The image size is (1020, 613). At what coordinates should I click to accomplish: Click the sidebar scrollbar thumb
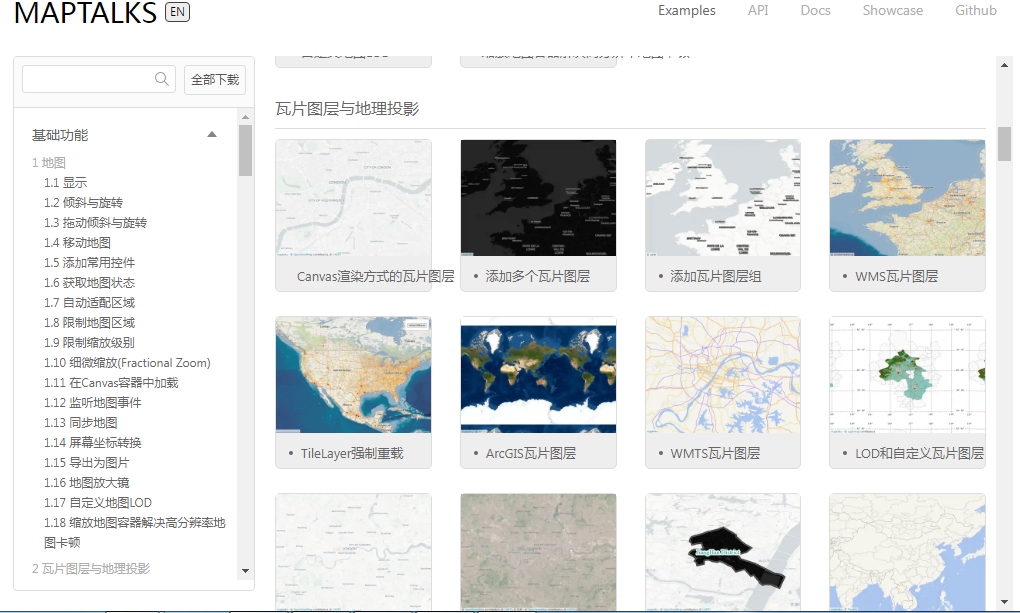[x=245, y=150]
